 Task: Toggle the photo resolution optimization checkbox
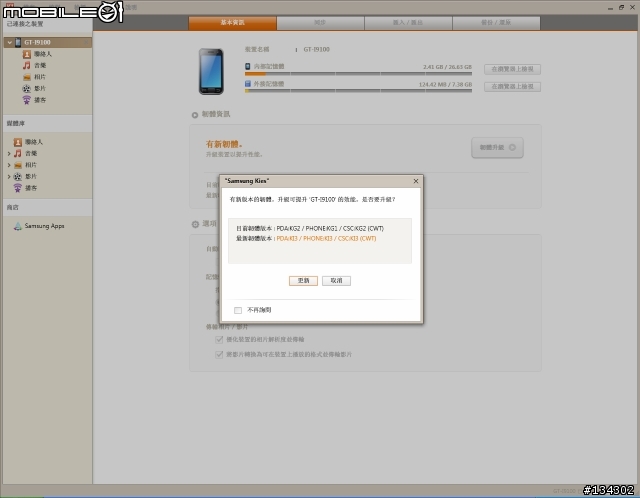tap(219, 339)
